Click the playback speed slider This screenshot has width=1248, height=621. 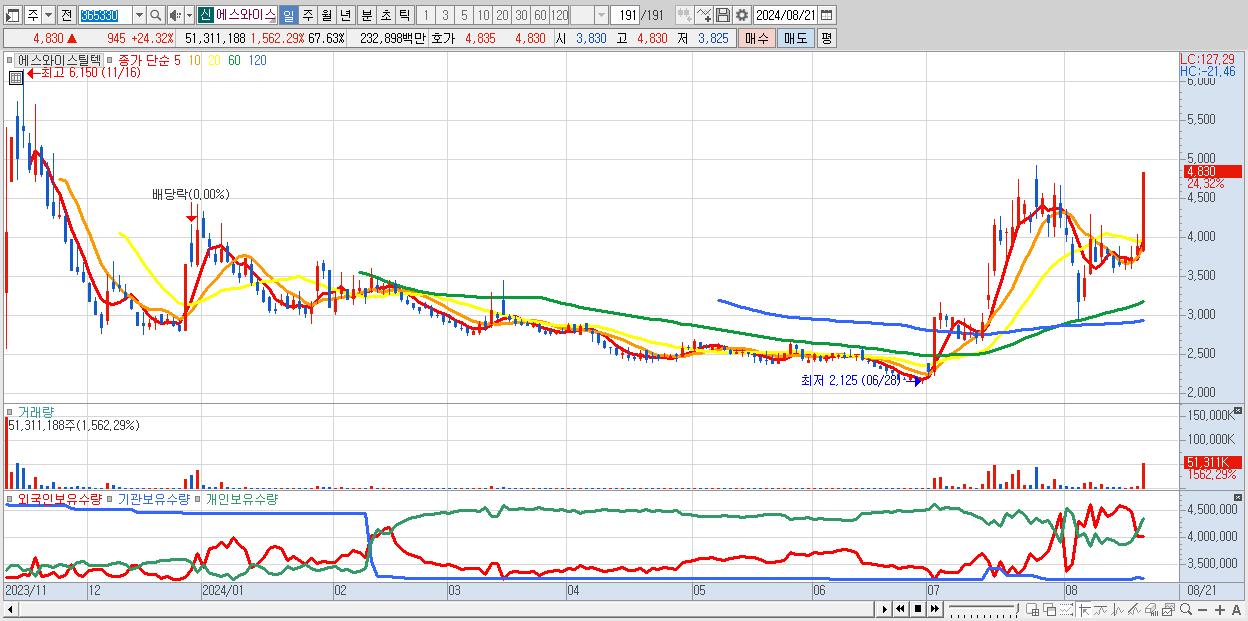coord(983,609)
